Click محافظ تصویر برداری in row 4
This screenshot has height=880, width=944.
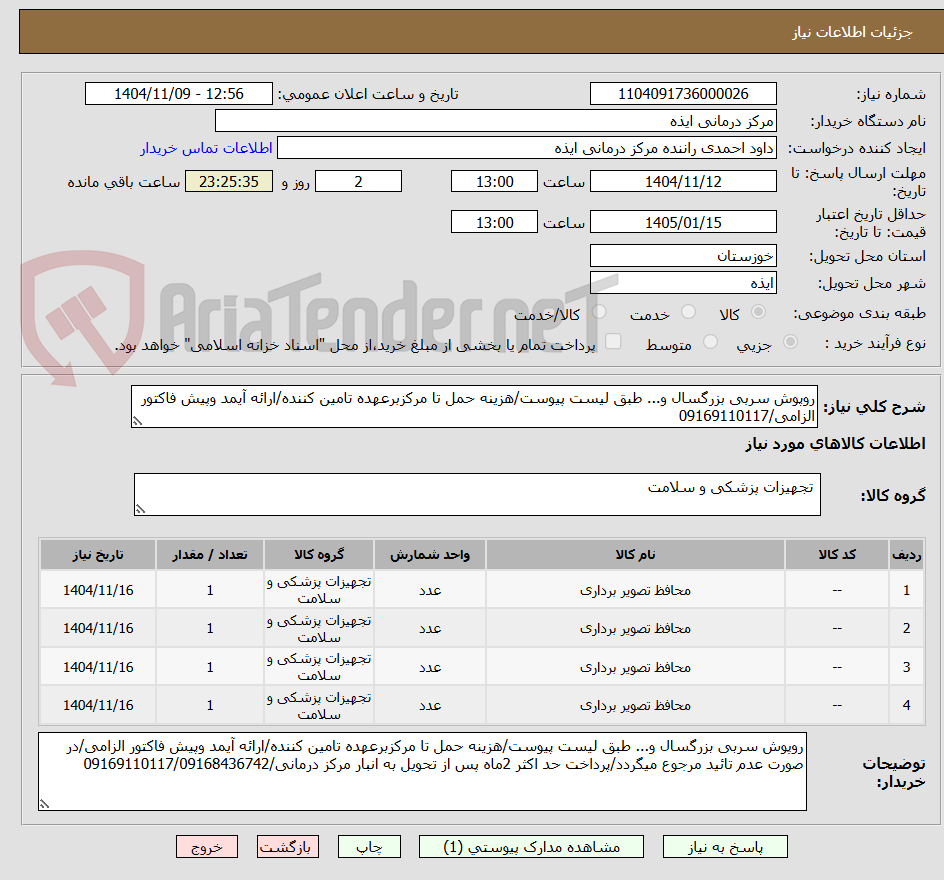[635, 705]
